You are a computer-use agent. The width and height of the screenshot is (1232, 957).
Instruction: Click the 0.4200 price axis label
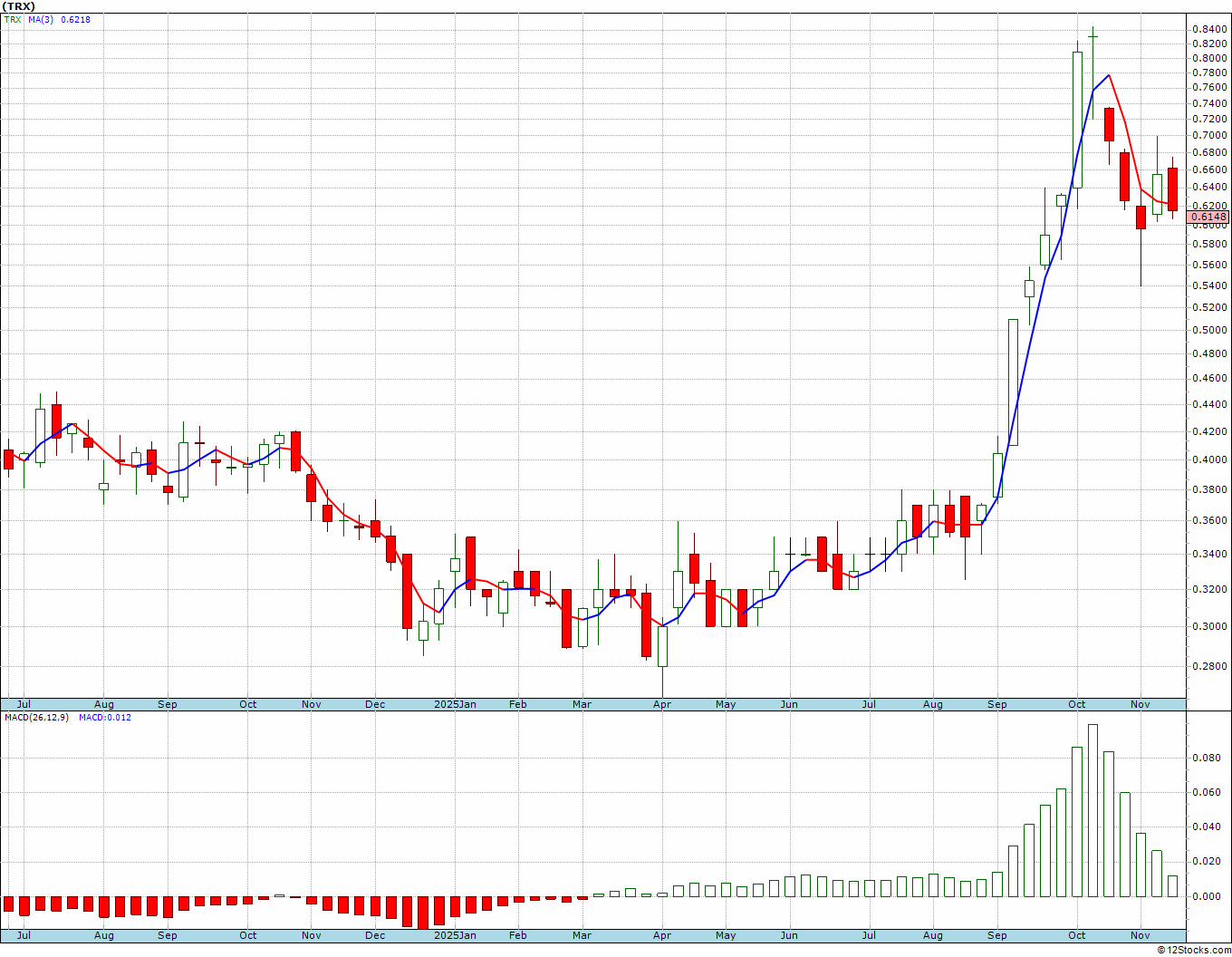point(1209,431)
